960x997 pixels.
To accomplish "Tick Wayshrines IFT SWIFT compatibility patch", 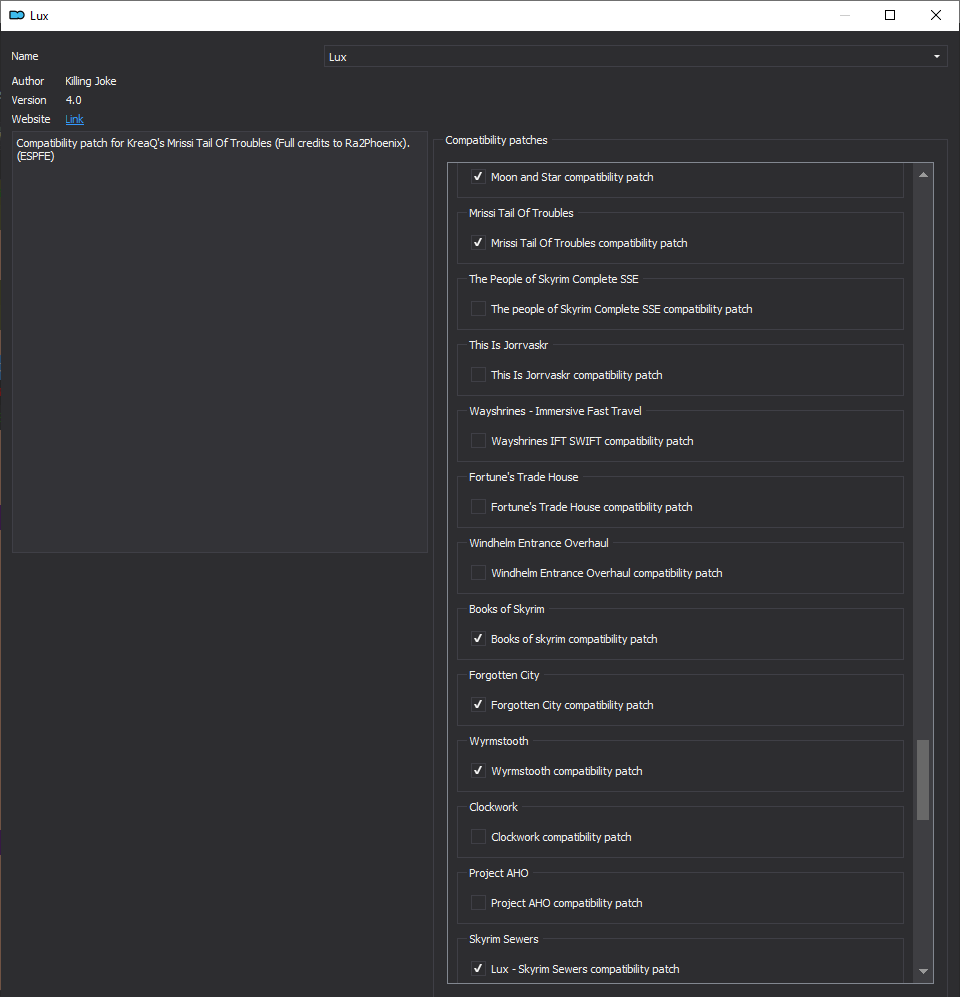I will (x=479, y=441).
